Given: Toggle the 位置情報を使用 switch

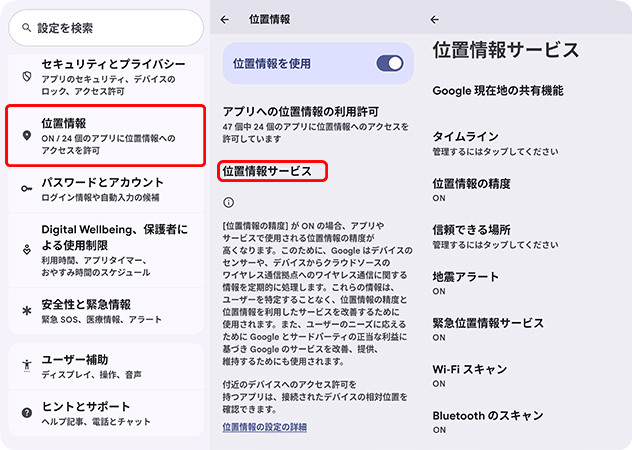Looking at the screenshot, I should (x=389, y=63).
